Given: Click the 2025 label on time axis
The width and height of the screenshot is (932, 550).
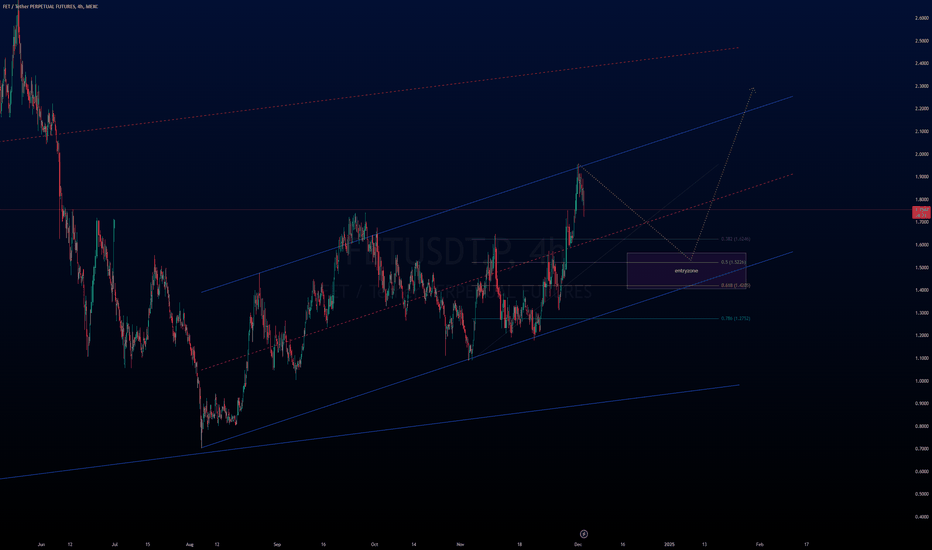Looking at the screenshot, I should click(670, 544).
